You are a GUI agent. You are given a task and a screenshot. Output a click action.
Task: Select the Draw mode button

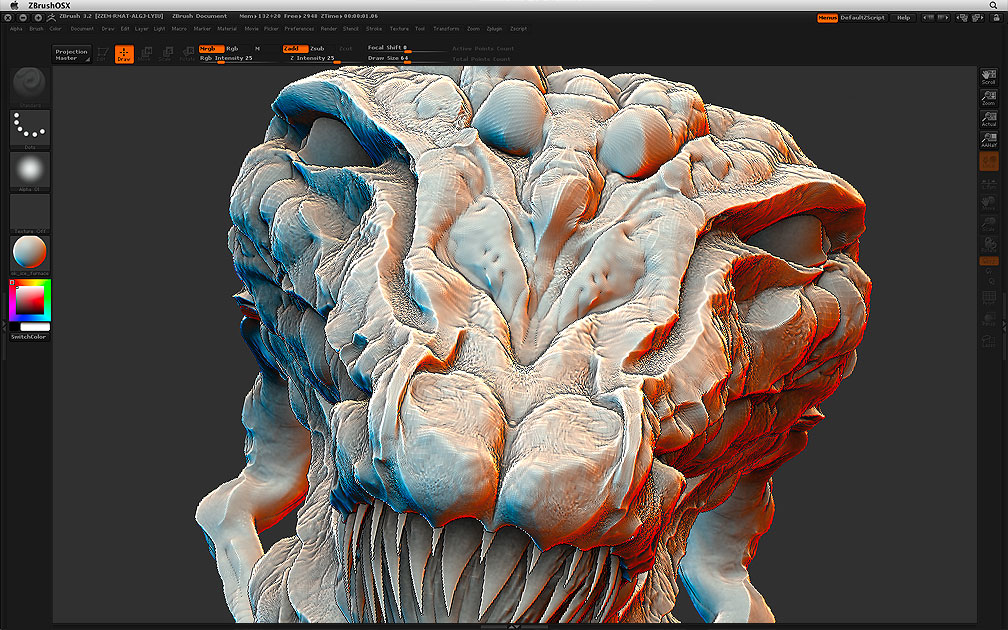click(124, 54)
